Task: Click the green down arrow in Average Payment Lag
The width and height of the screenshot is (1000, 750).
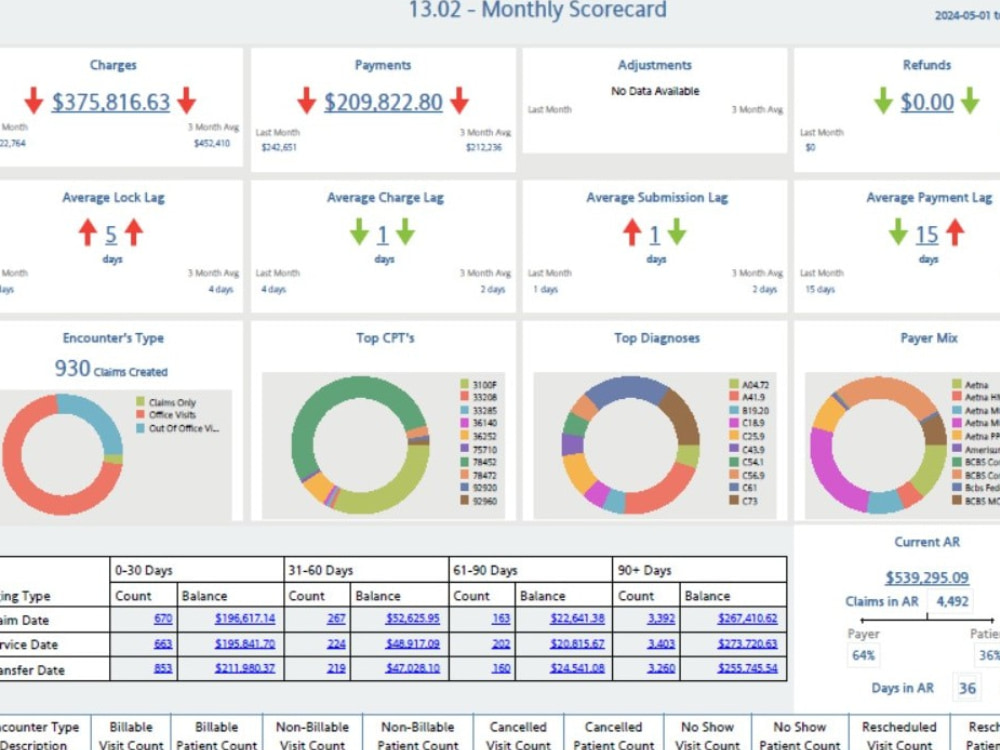Action: (898, 233)
